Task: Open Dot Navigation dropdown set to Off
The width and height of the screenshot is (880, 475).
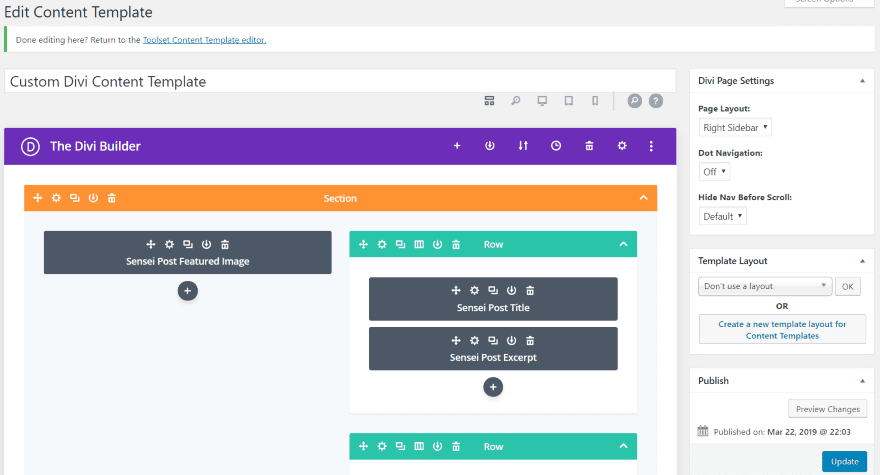Action: 714,172
